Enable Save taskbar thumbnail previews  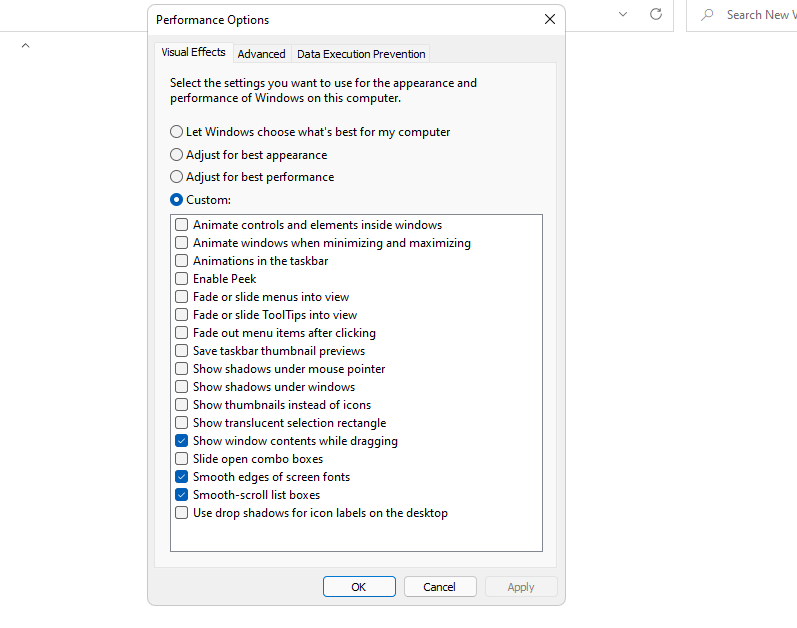(181, 351)
